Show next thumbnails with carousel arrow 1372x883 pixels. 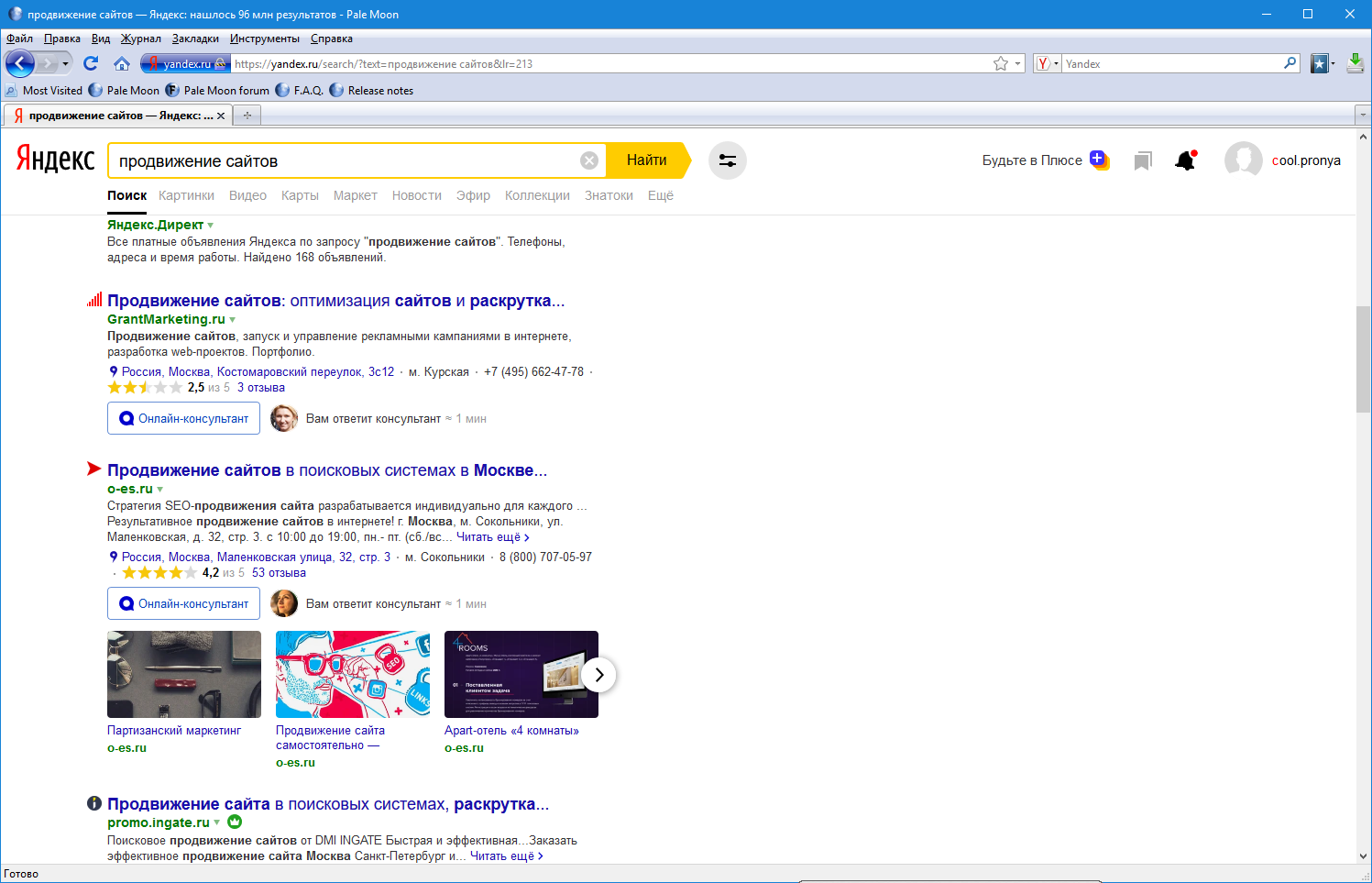[598, 675]
